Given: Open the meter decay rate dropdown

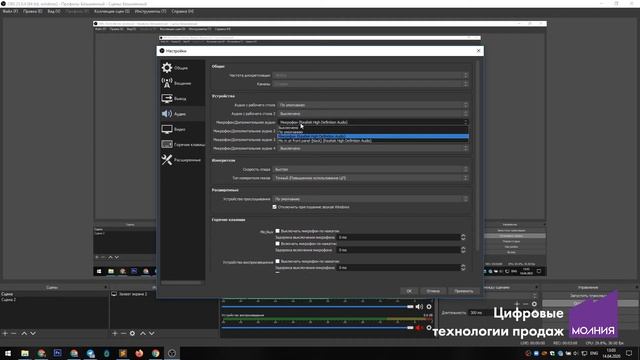Looking at the screenshot, I should (x=371, y=169).
